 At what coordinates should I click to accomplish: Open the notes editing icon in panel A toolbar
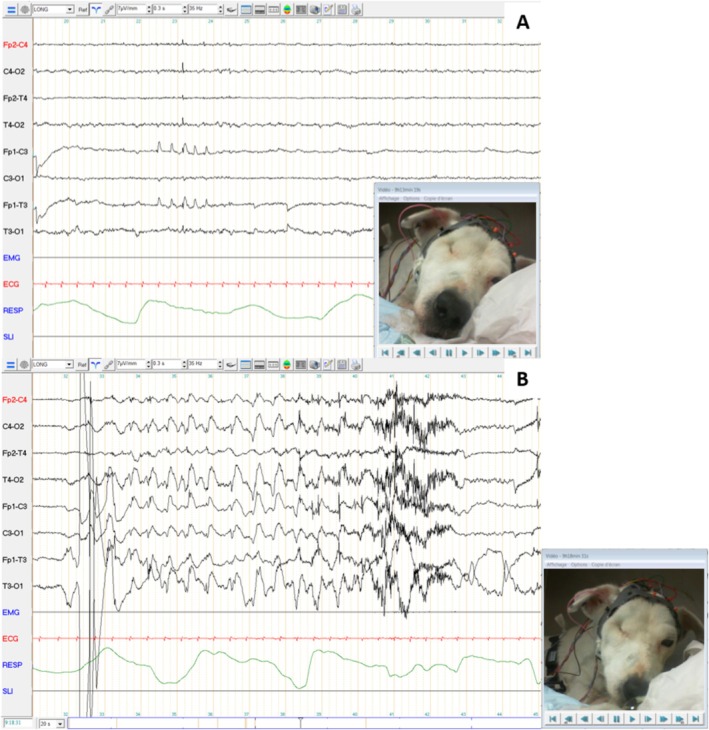[328, 9]
